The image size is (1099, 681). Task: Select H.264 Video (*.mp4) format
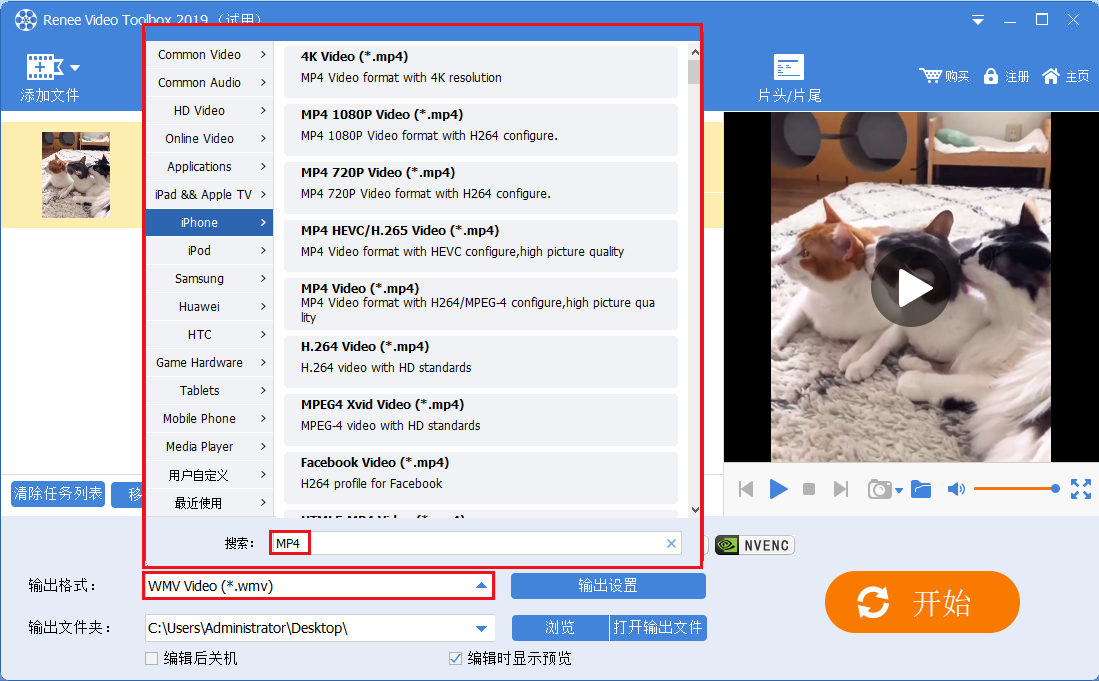pyautogui.click(x=481, y=363)
